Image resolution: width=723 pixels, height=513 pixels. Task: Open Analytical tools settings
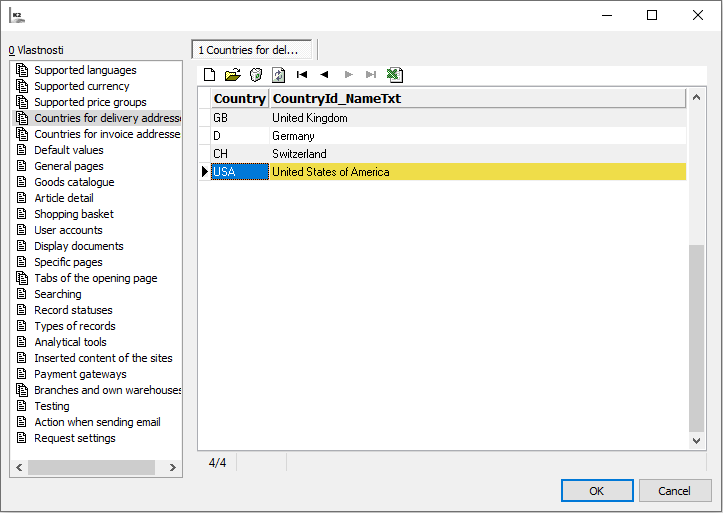pos(70,342)
